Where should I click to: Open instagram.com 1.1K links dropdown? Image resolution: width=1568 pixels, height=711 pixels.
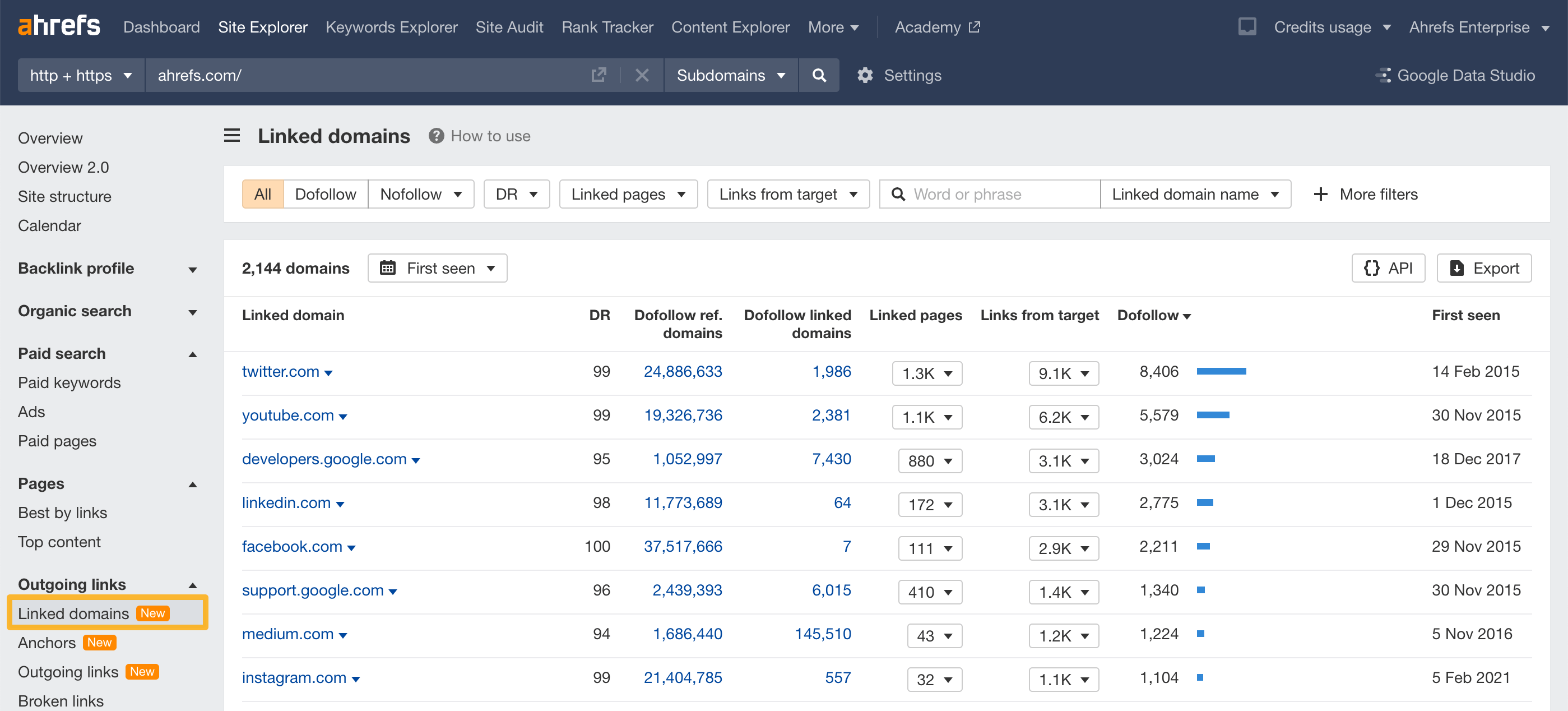(1064, 679)
